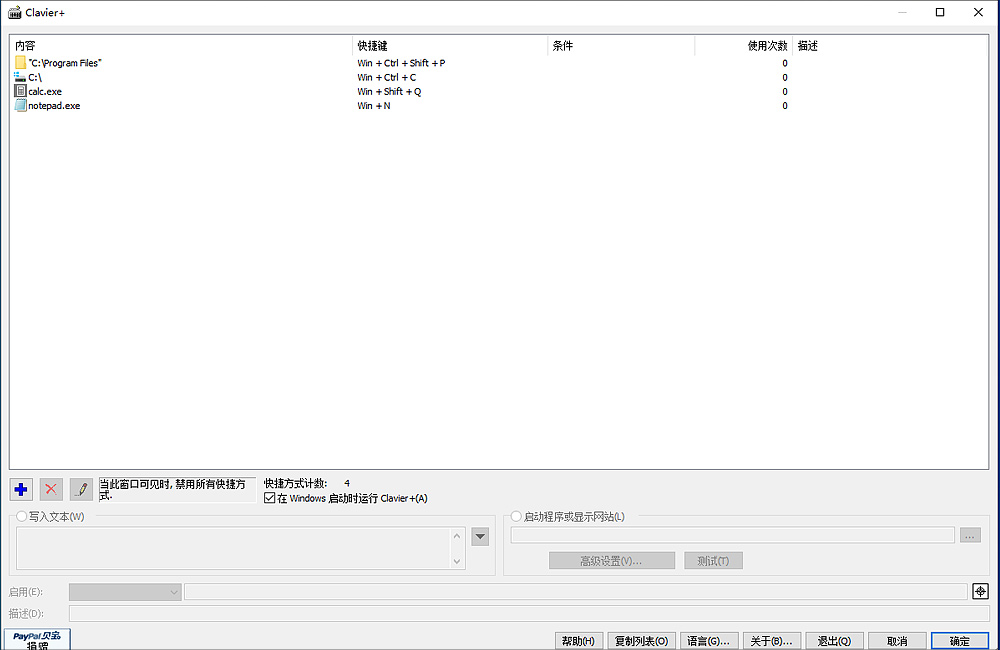Click the "Win + Shift + Q" shortcut cell
Image resolution: width=1000 pixels, height=650 pixels.
click(389, 91)
